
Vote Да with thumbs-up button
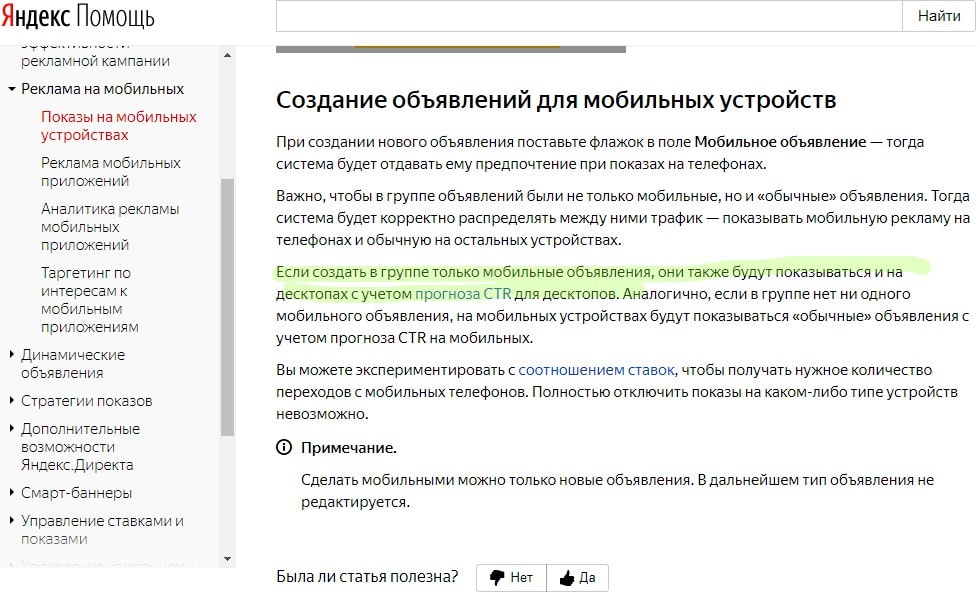pos(578,577)
